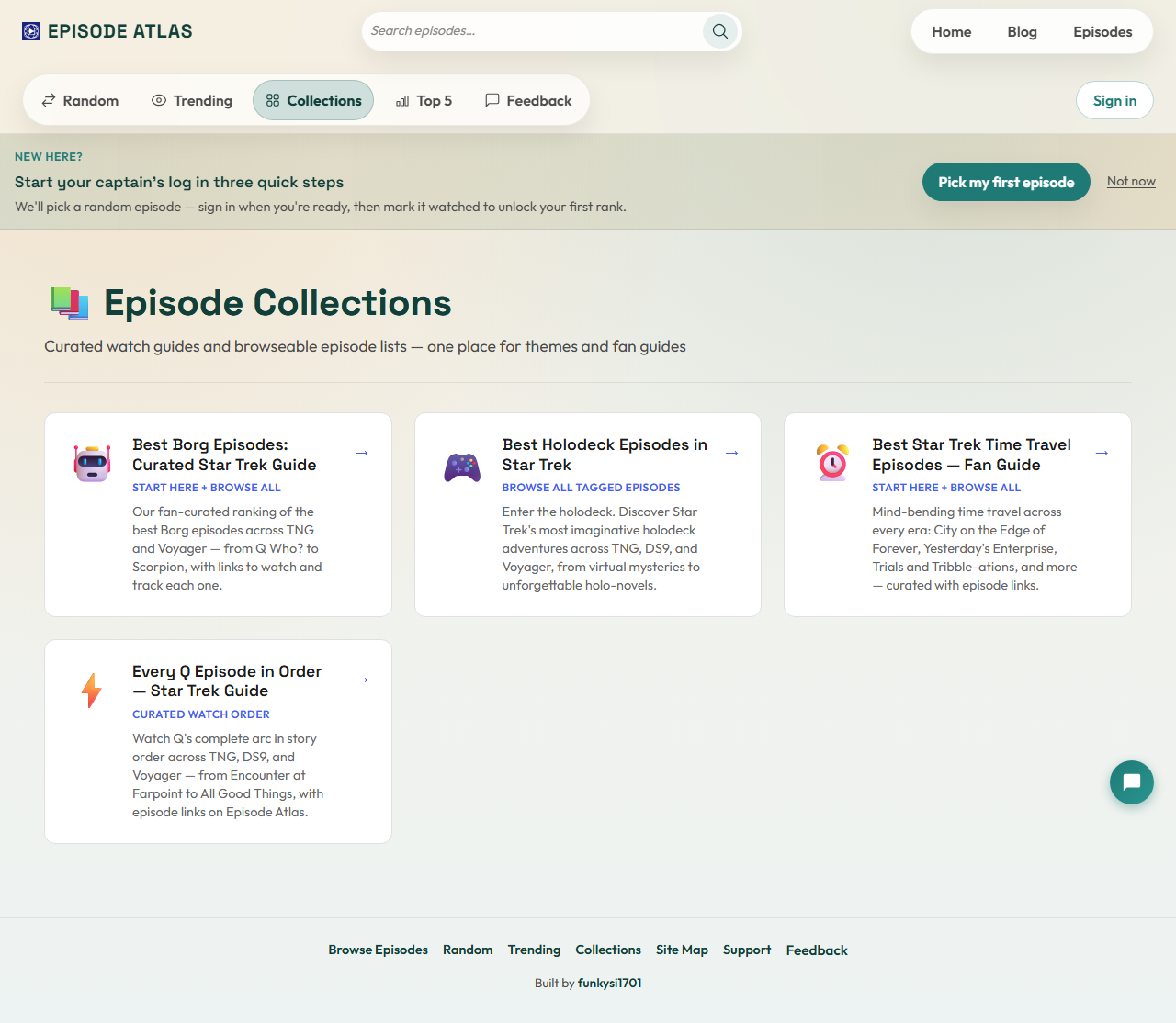Click the lightning bolt Q episode icon

(91, 690)
